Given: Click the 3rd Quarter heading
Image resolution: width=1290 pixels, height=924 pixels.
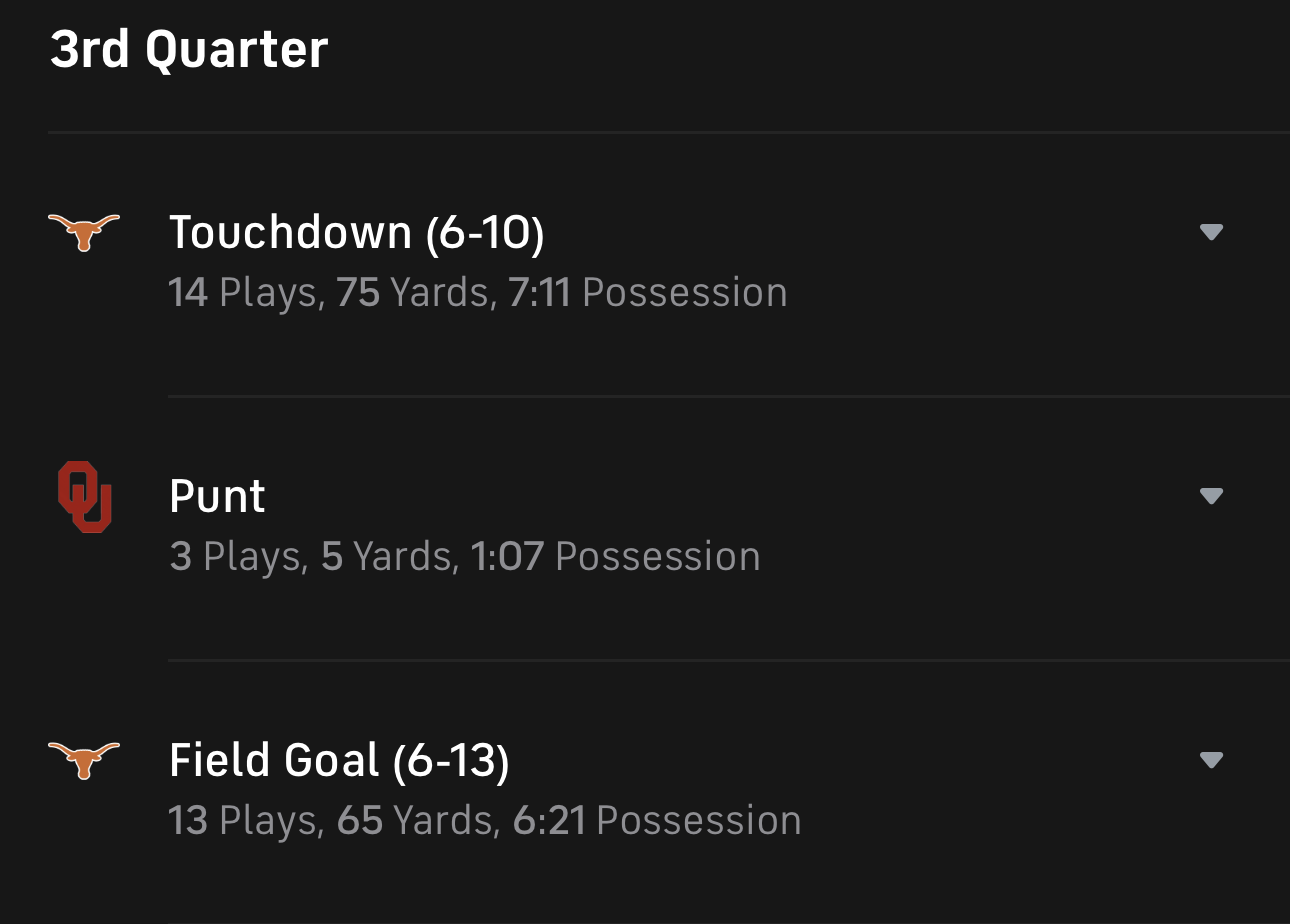Looking at the screenshot, I should tap(189, 49).
